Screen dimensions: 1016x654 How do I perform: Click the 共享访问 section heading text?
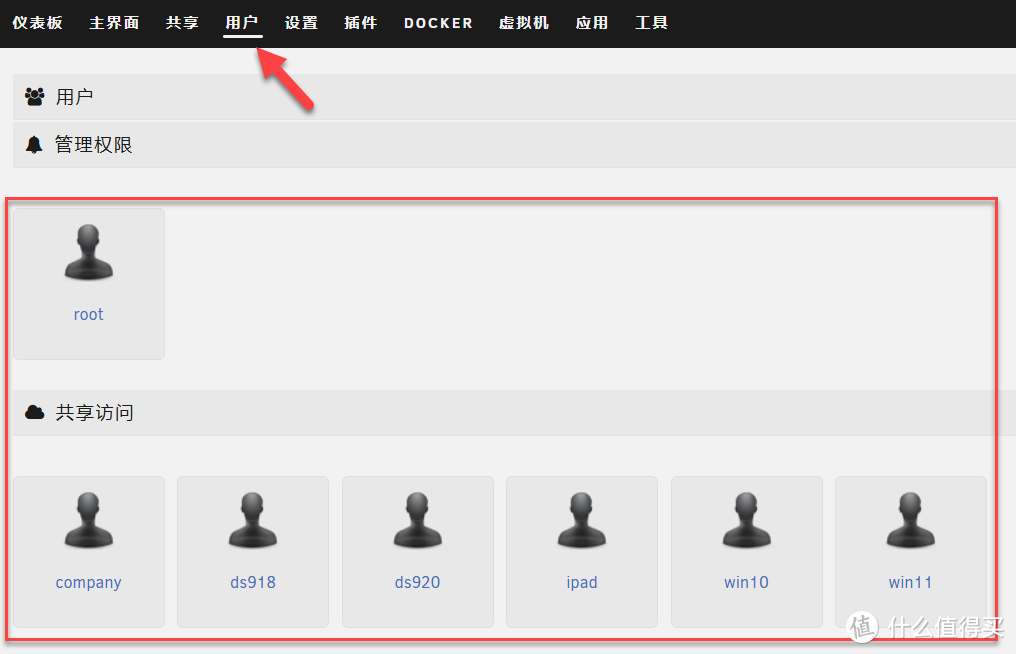click(95, 412)
